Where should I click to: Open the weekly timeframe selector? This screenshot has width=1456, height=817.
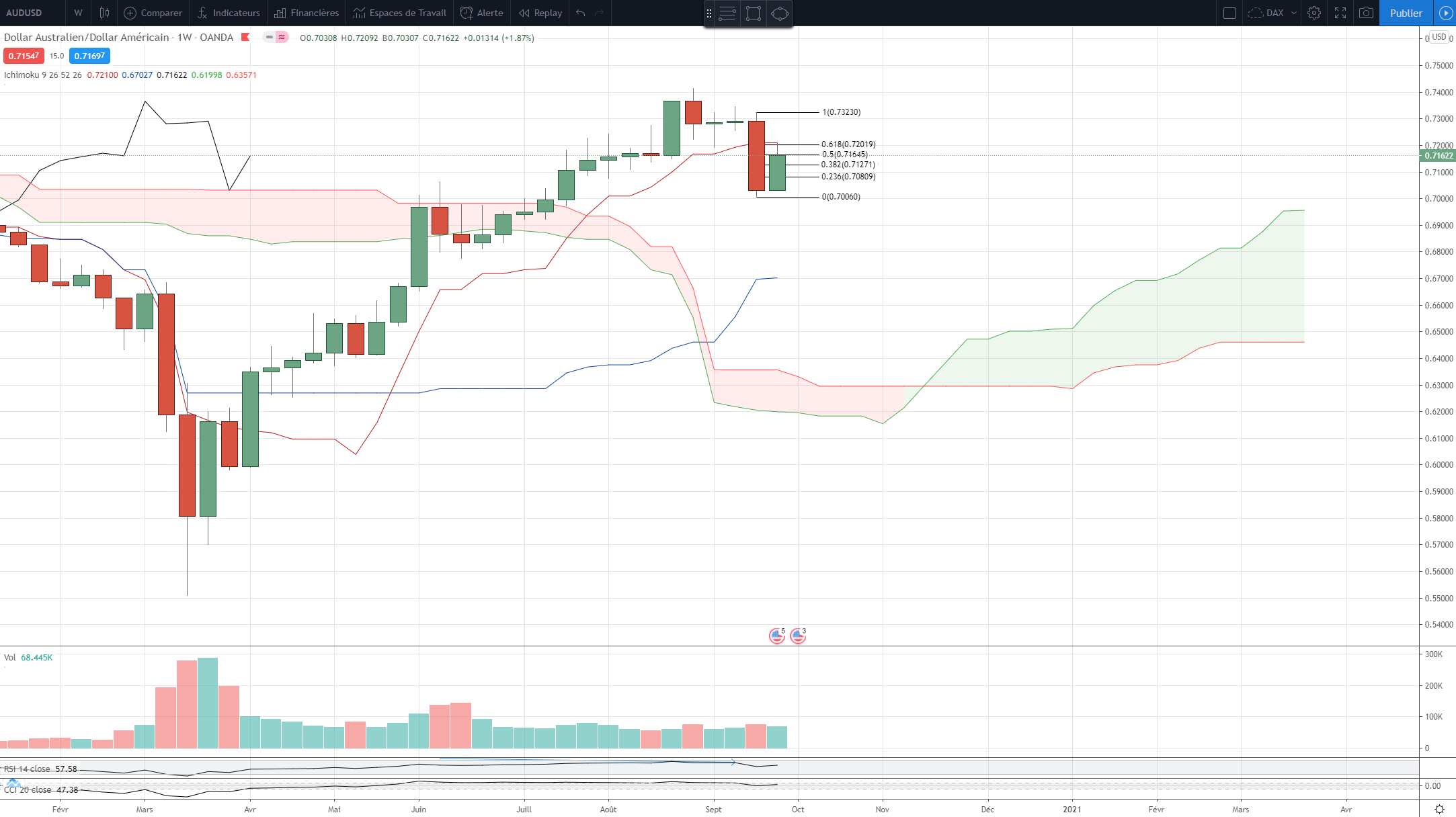coord(78,13)
